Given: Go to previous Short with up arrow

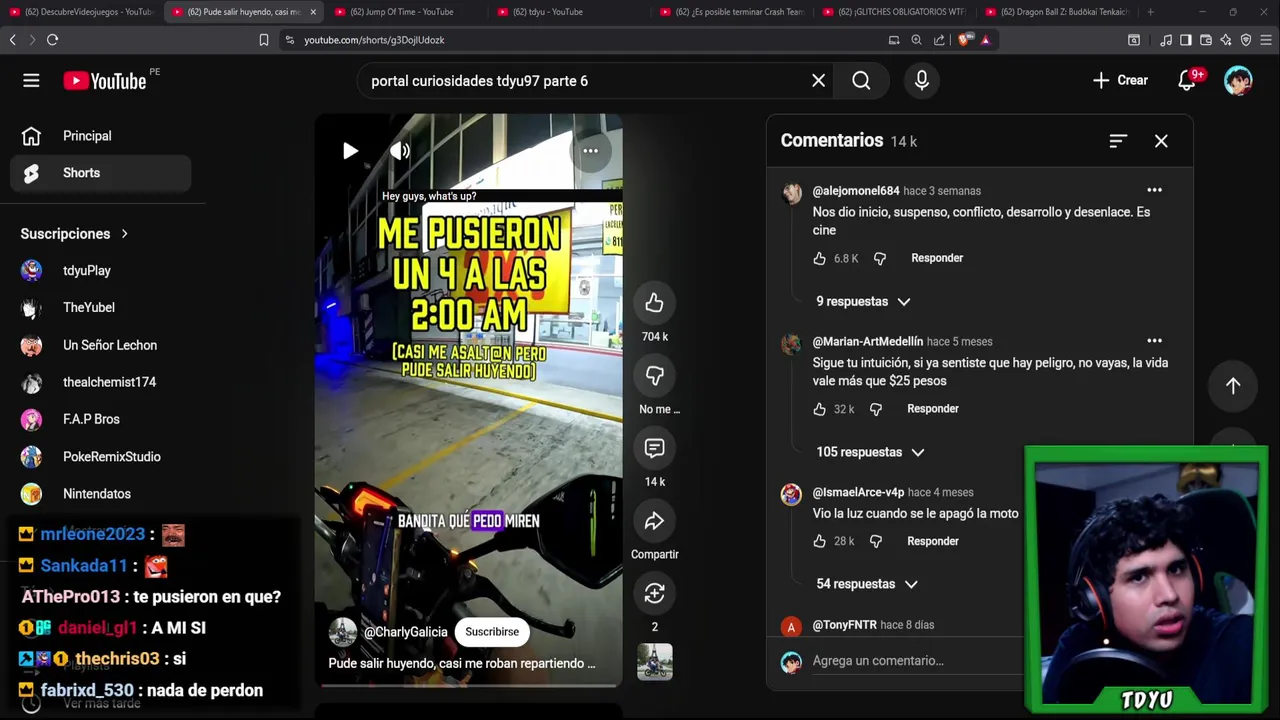Looking at the screenshot, I should click(x=1233, y=386).
